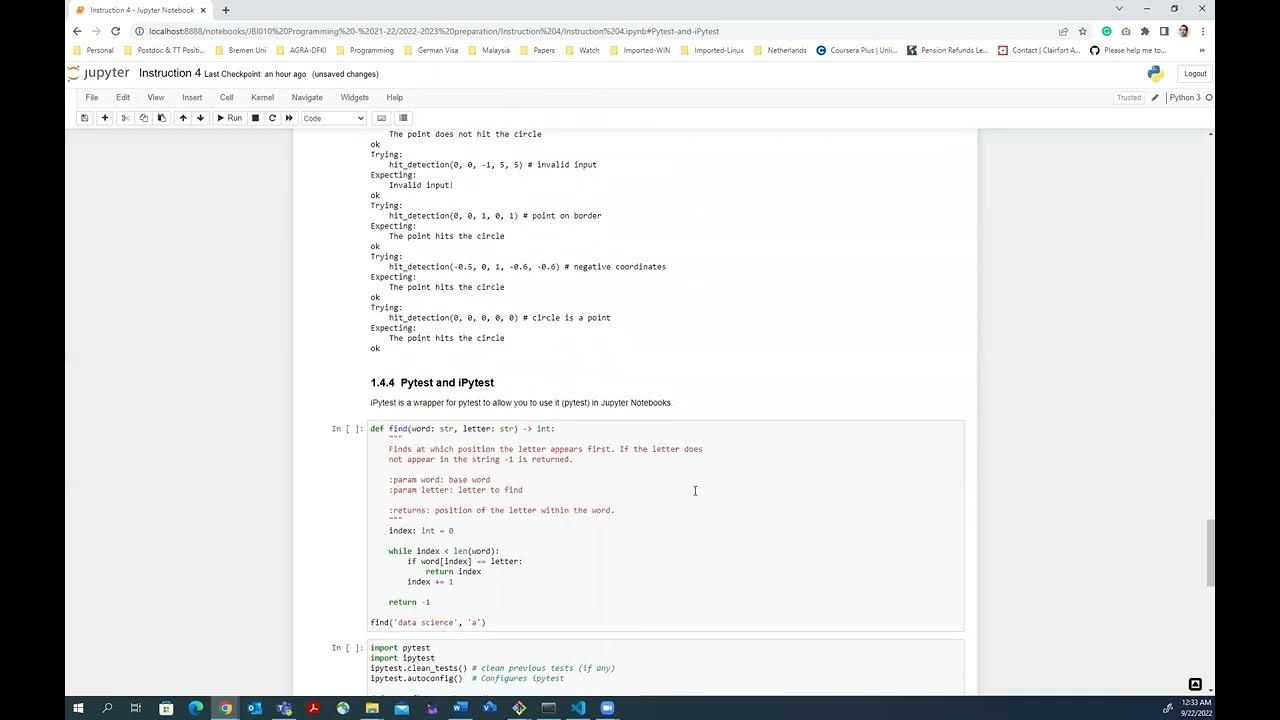Image resolution: width=1280 pixels, height=720 pixels.
Task: Open the Personal bookmarks folder
Action: [x=94, y=50]
